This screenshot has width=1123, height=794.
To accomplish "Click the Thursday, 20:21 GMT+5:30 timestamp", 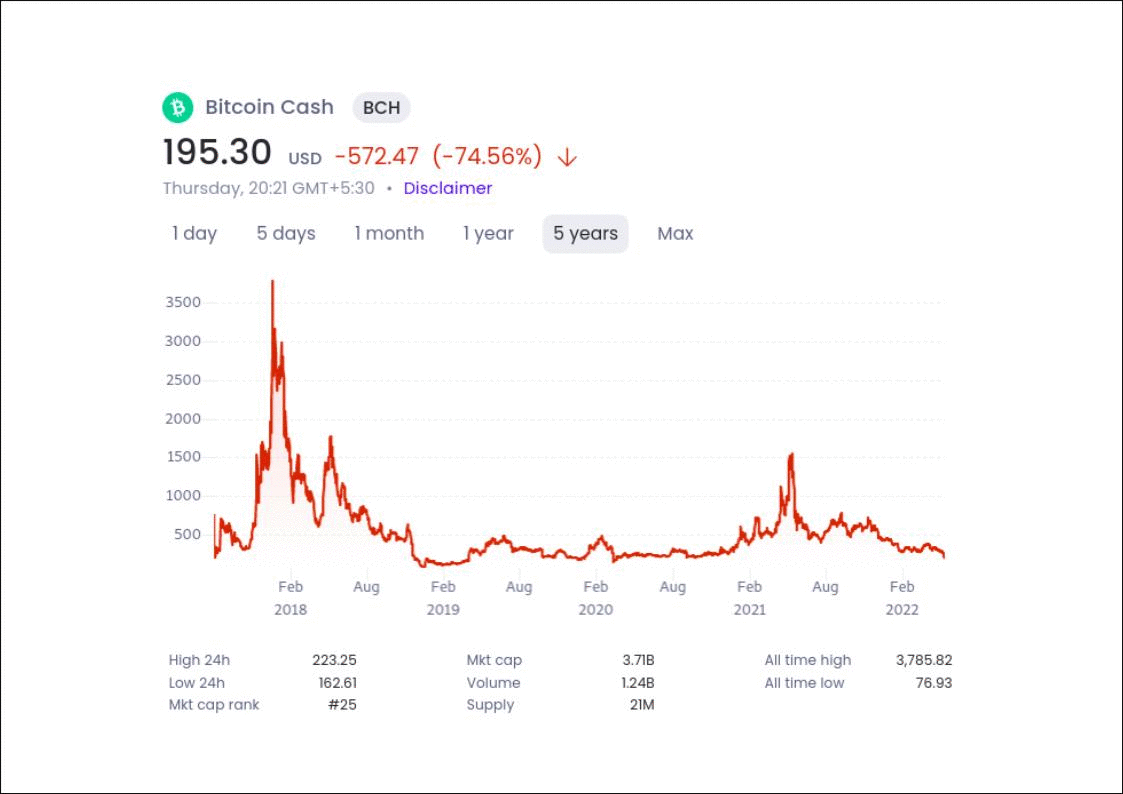I will (269, 188).
